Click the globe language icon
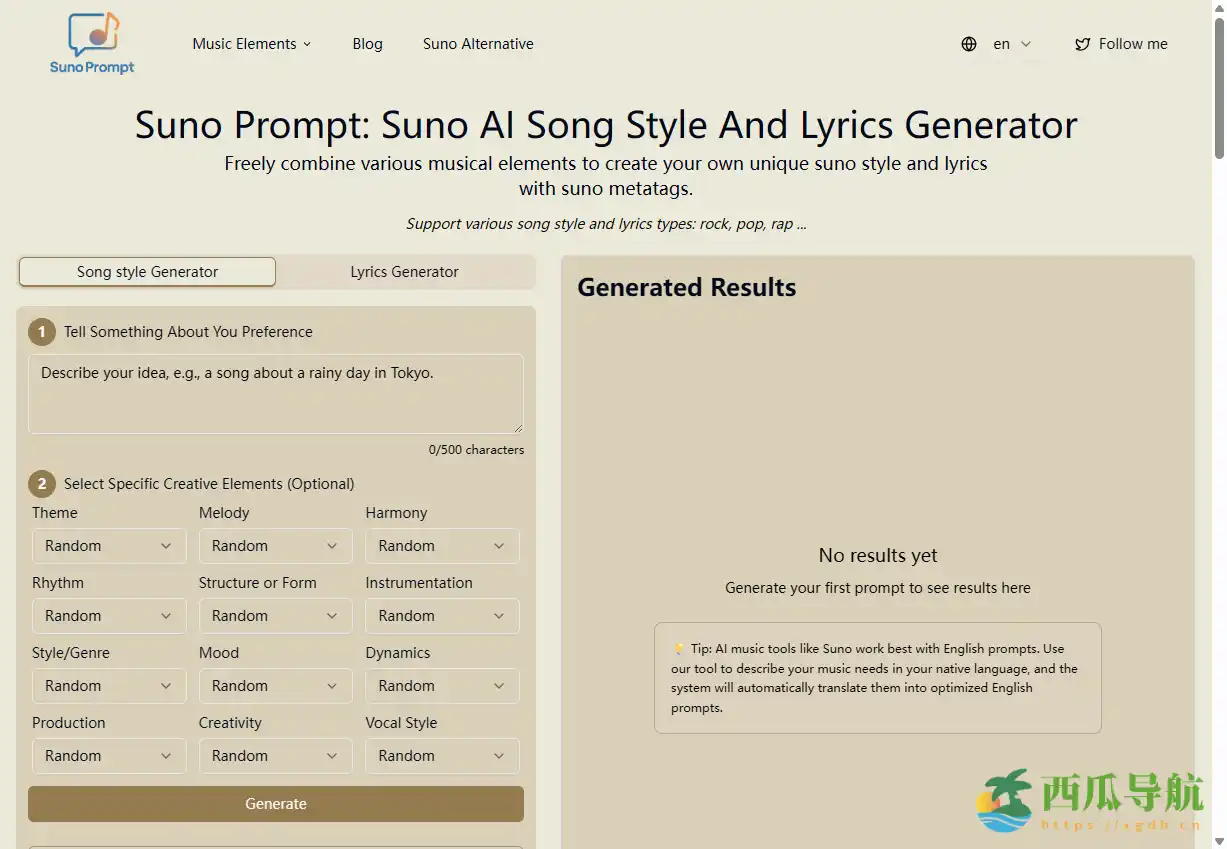Screen dimensions: 1227x849 click(968, 44)
